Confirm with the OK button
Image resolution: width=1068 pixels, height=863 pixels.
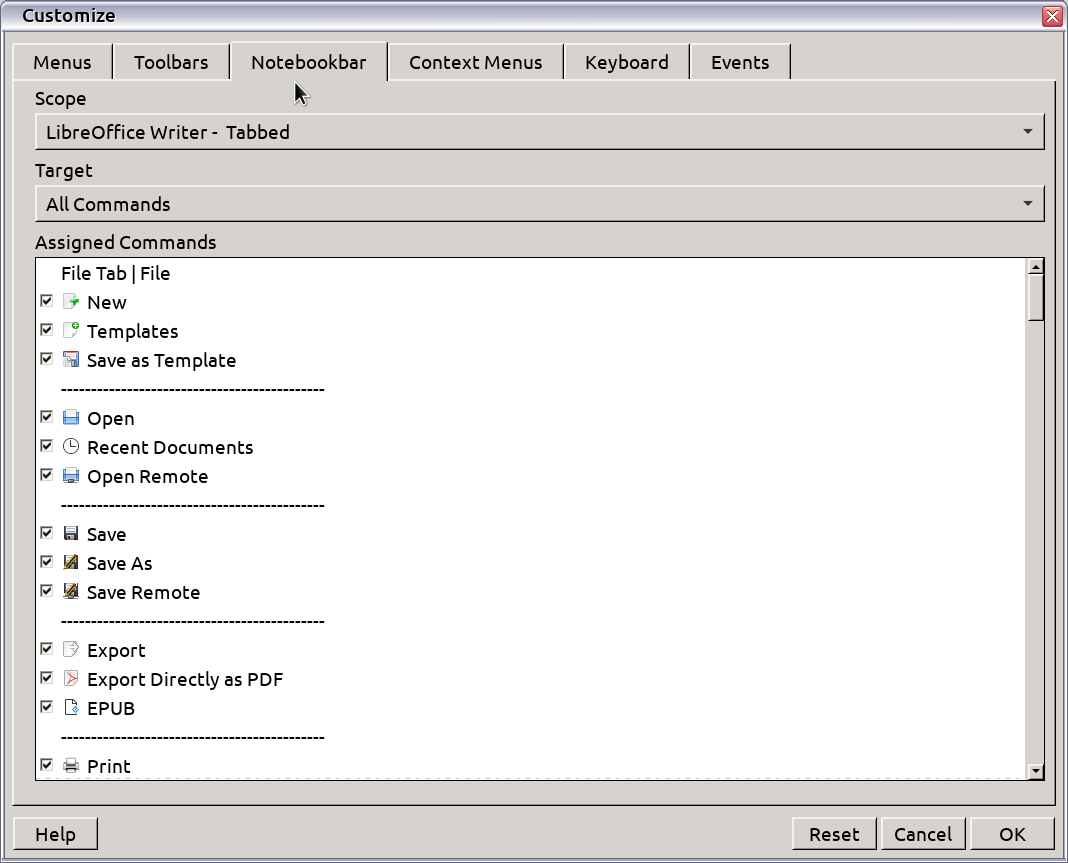coord(1012,834)
